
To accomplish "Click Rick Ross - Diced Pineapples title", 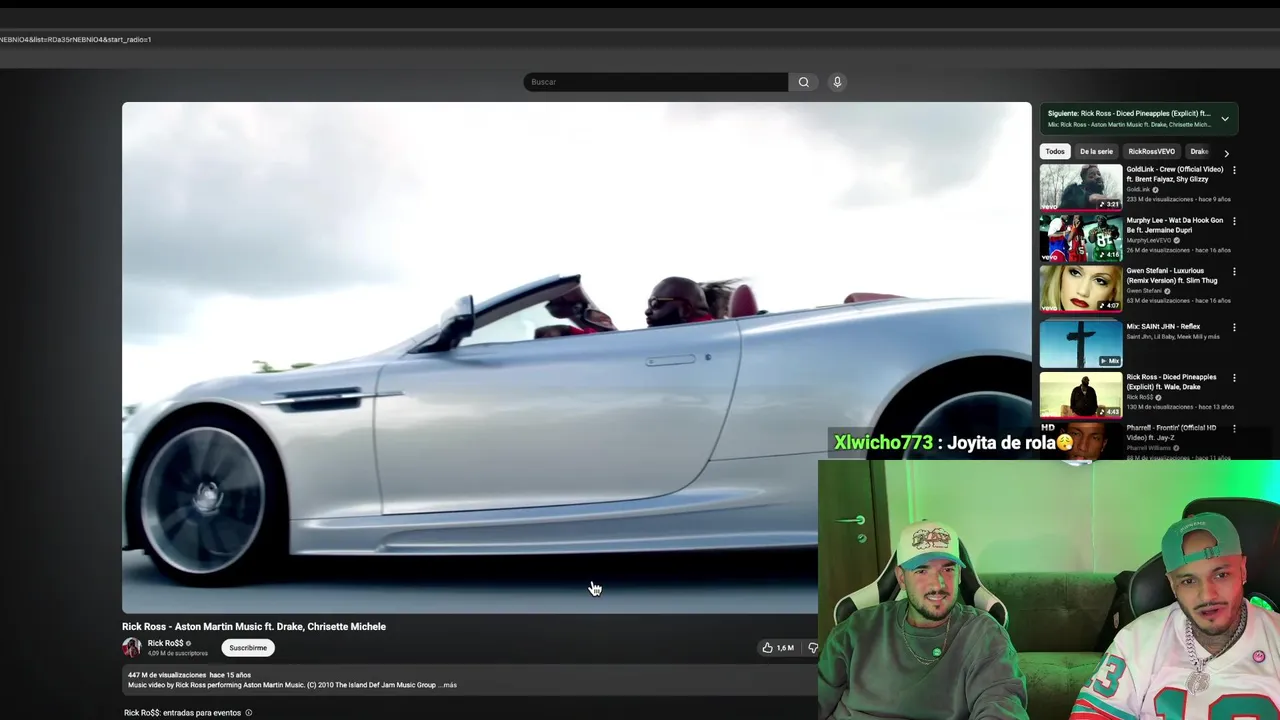I will (1172, 382).
